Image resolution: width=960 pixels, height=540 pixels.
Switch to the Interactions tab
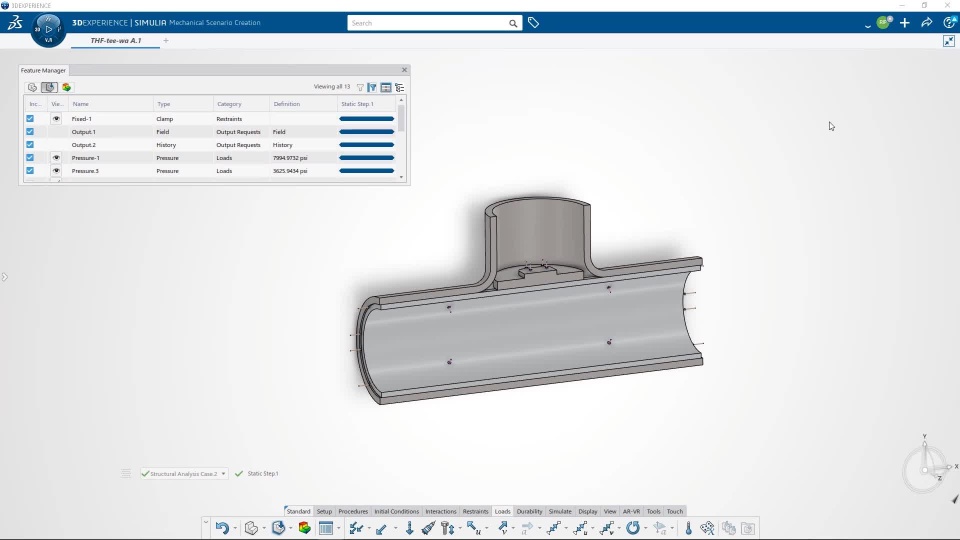point(441,511)
